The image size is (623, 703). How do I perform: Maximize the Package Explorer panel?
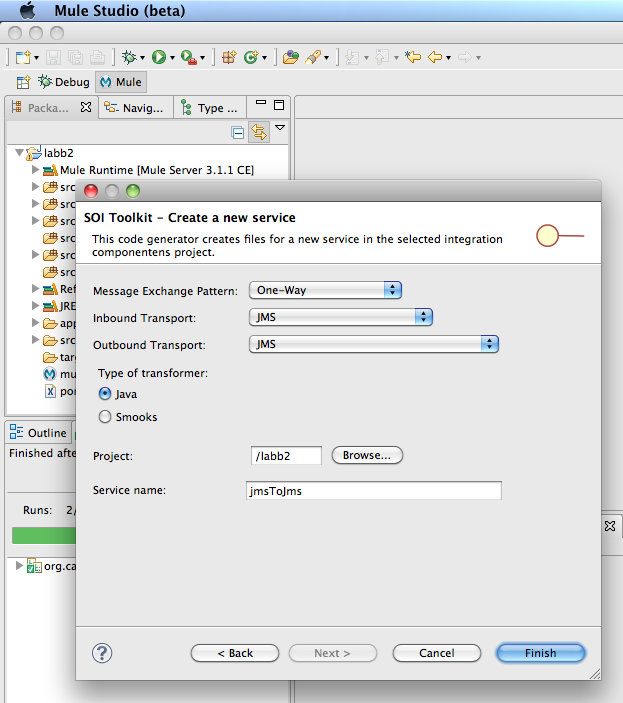point(279,105)
